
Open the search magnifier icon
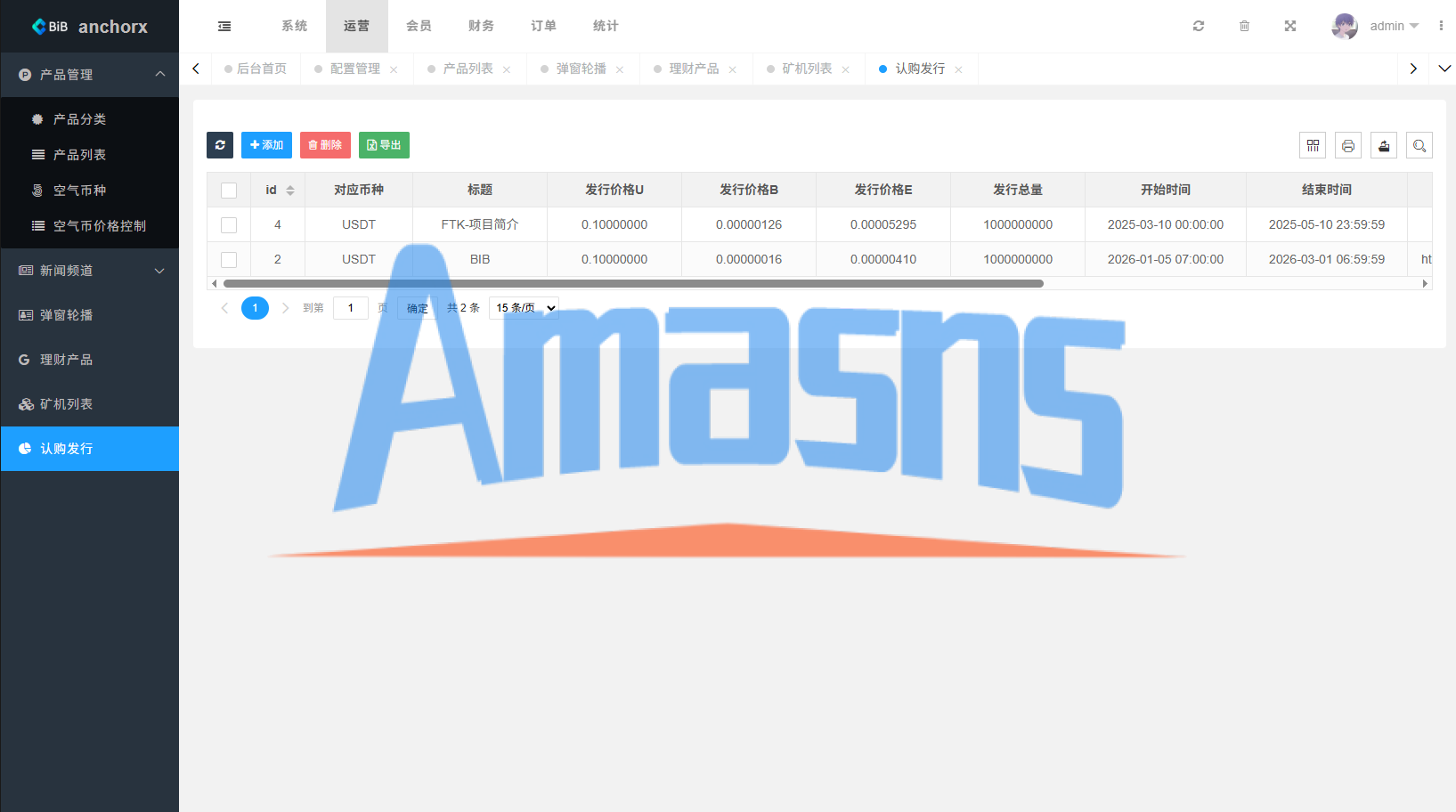pos(1419,145)
